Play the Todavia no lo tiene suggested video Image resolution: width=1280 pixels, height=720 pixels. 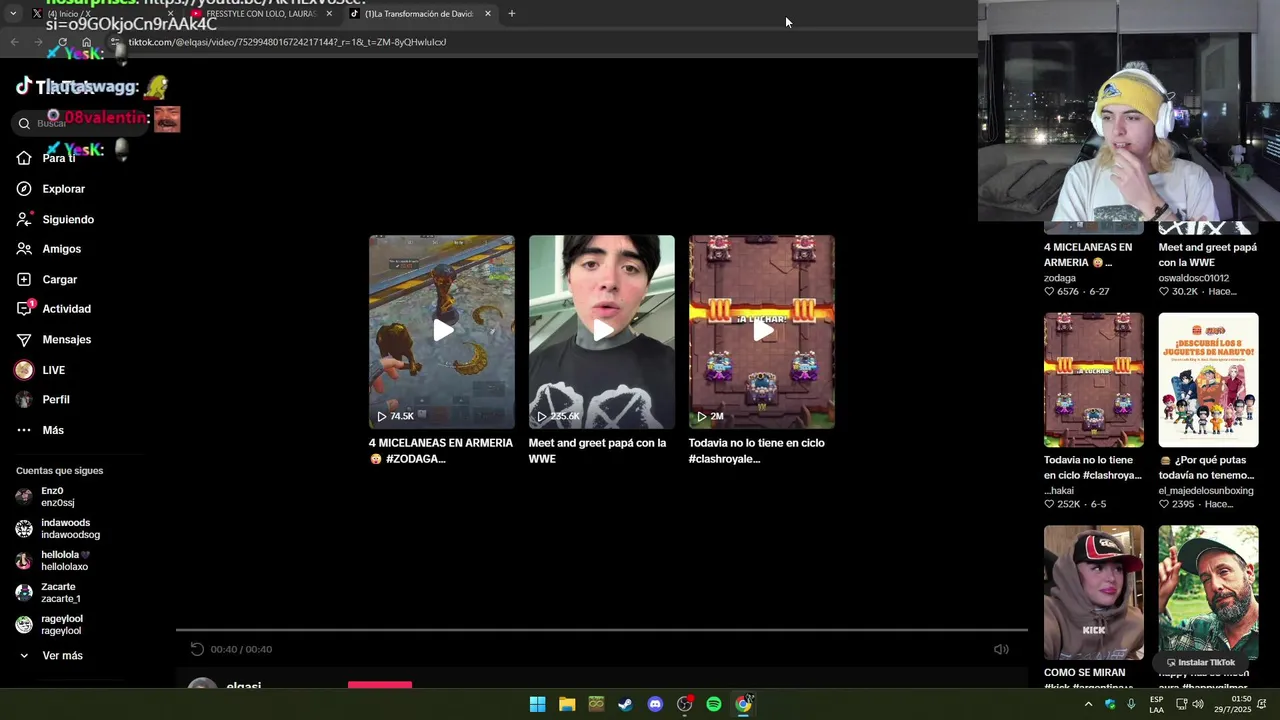point(762,332)
